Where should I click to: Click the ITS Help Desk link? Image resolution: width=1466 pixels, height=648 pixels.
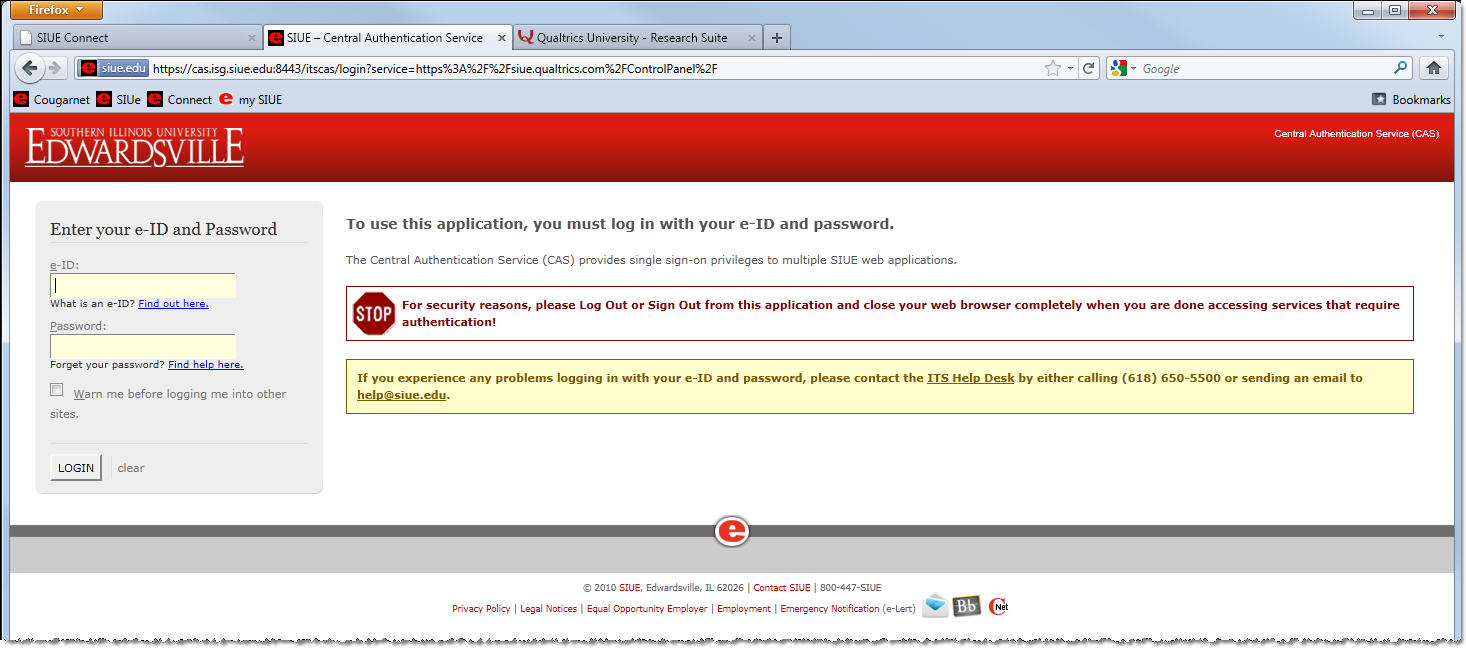click(x=970, y=378)
